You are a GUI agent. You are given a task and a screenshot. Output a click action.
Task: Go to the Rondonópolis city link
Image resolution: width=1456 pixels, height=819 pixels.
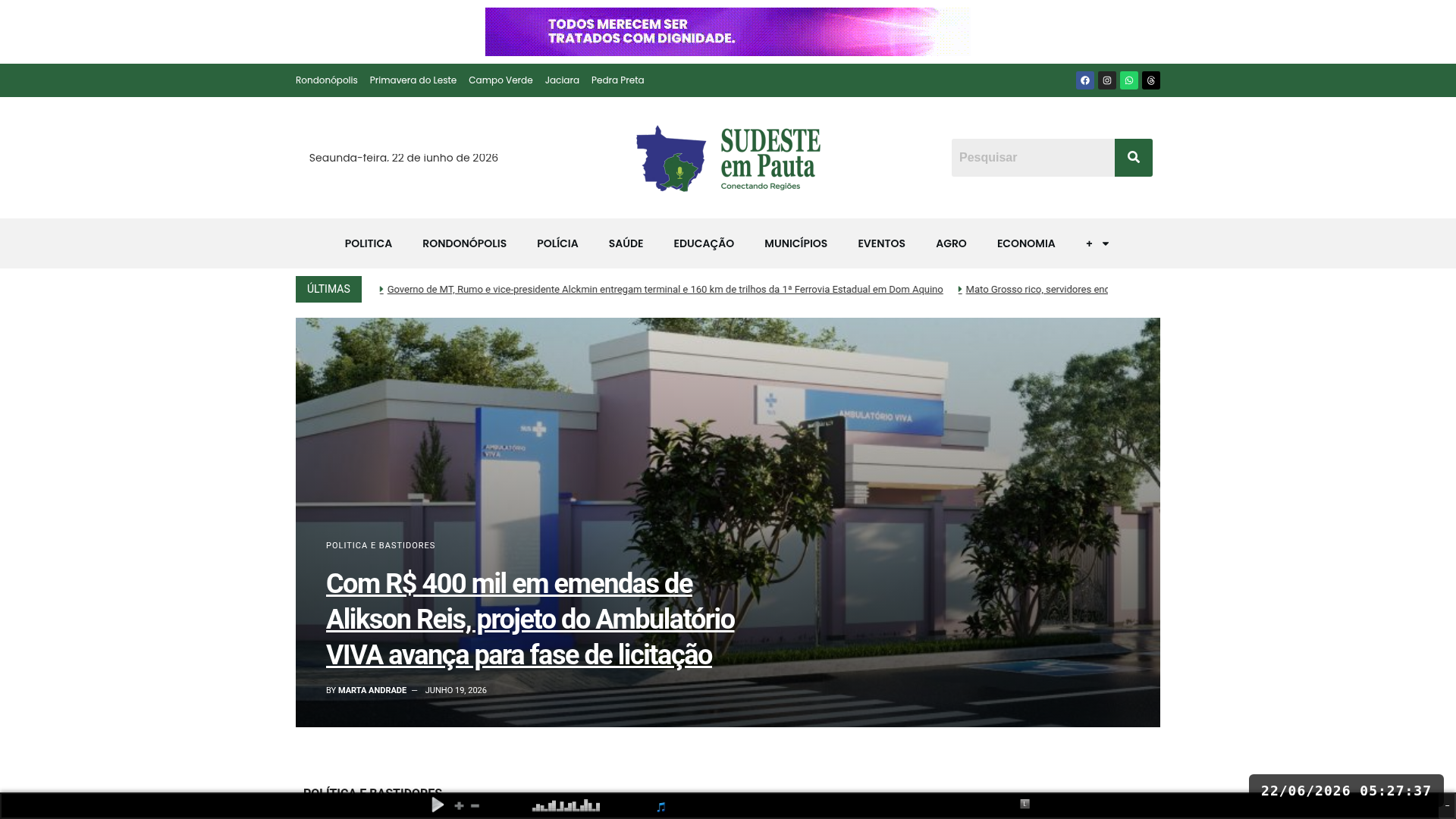click(327, 80)
